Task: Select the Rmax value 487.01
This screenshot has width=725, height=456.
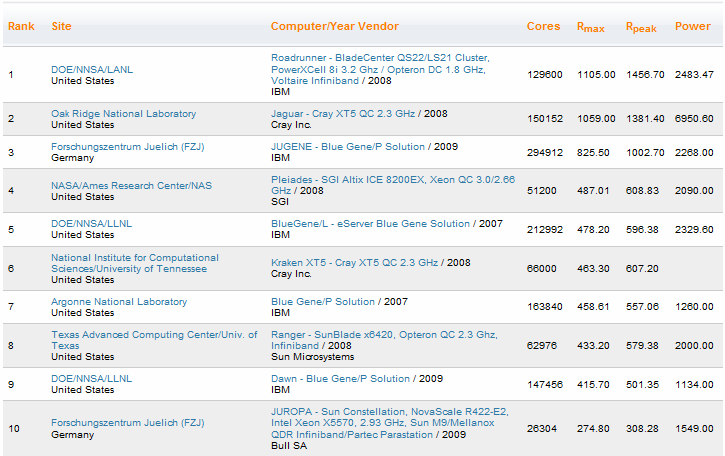Action: (x=593, y=191)
